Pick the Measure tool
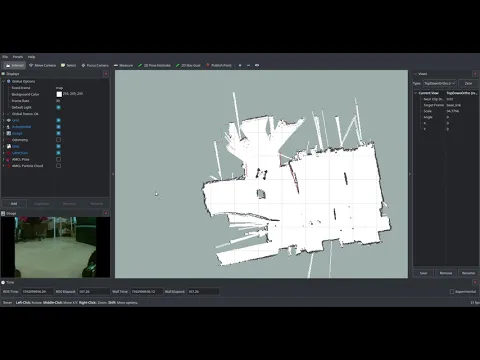 [x=123, y=65]
